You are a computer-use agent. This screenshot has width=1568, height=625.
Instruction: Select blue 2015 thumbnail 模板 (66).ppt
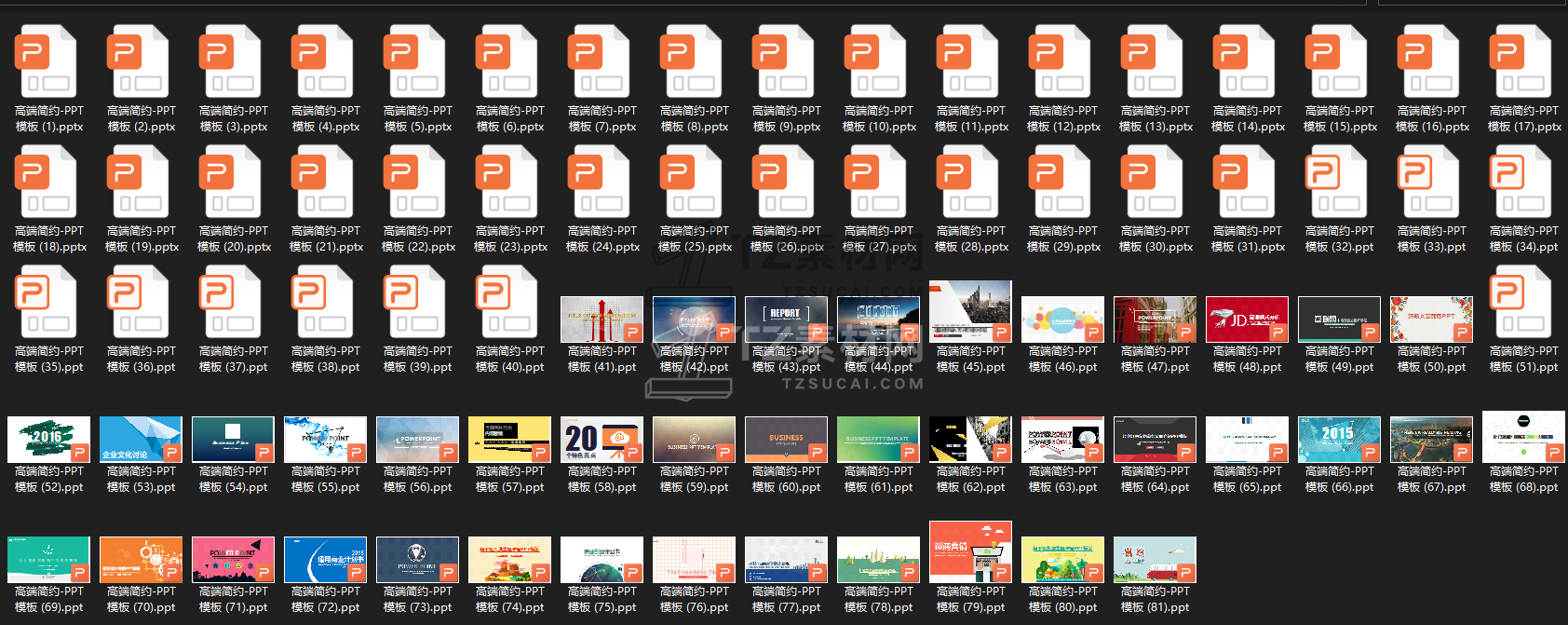point(1339,440)
